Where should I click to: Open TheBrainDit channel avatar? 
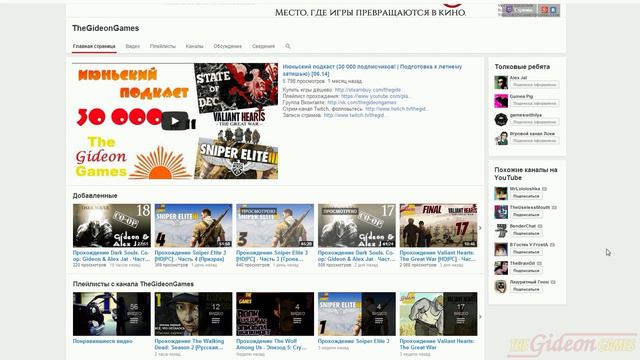pos(501,268)
